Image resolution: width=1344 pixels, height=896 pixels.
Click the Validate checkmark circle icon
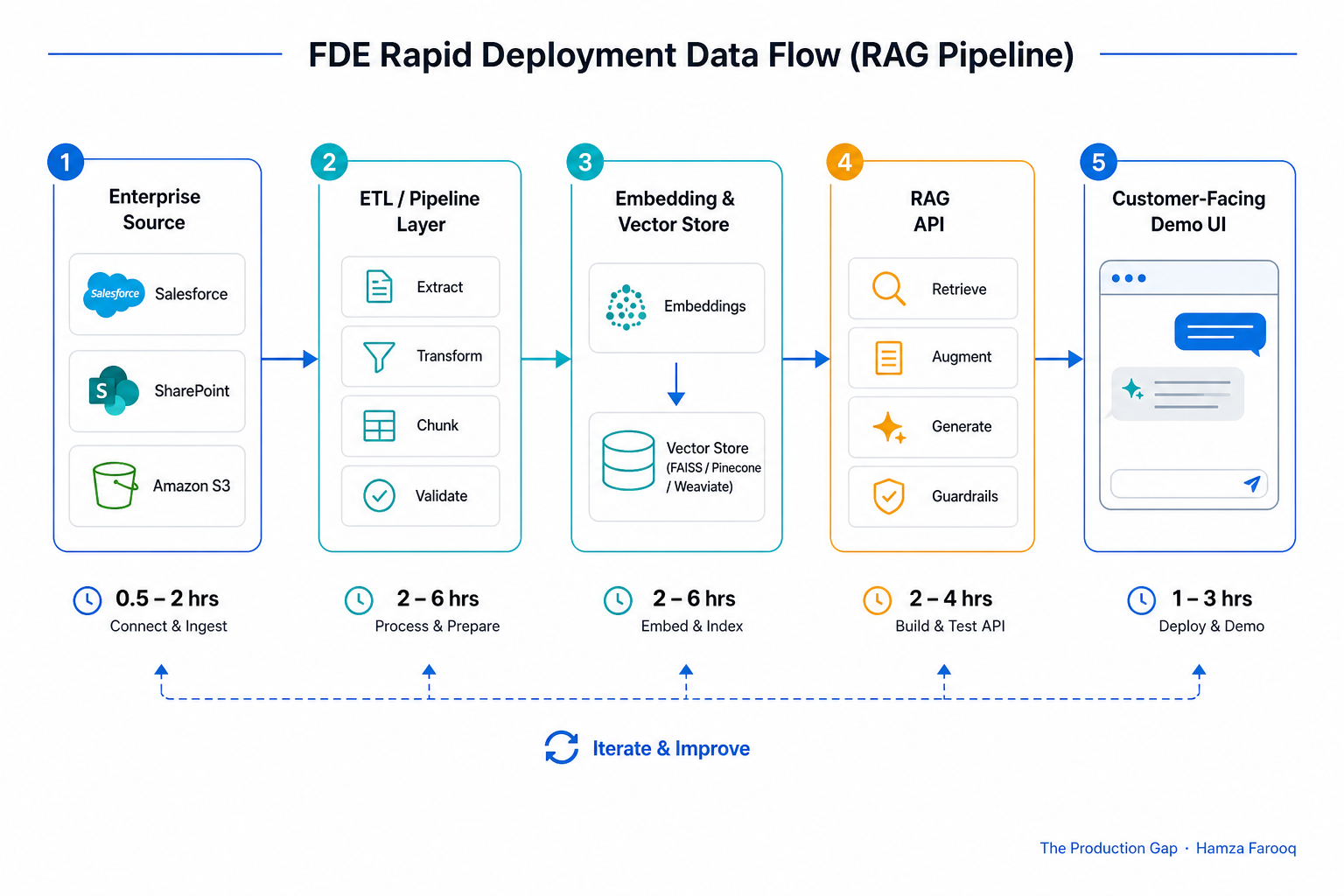[x=379, y=496]
